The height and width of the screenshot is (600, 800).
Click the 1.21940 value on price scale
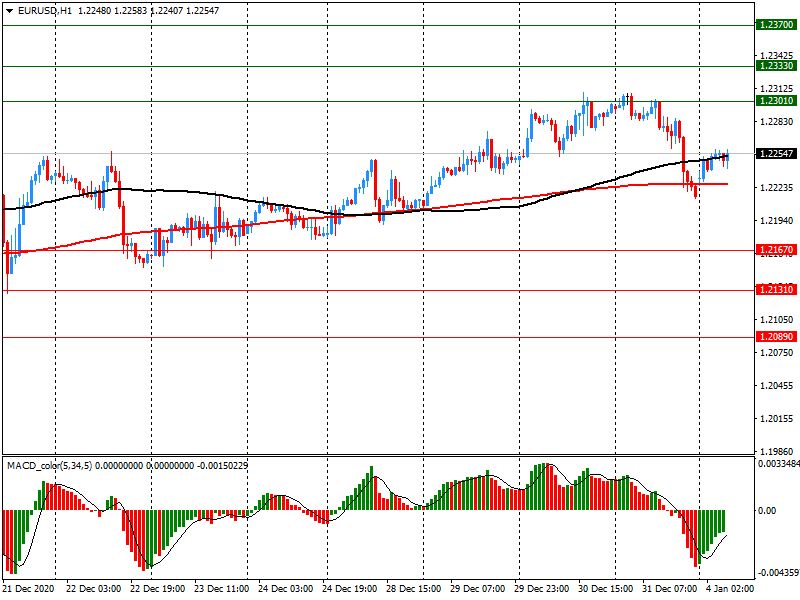(776, 221)
